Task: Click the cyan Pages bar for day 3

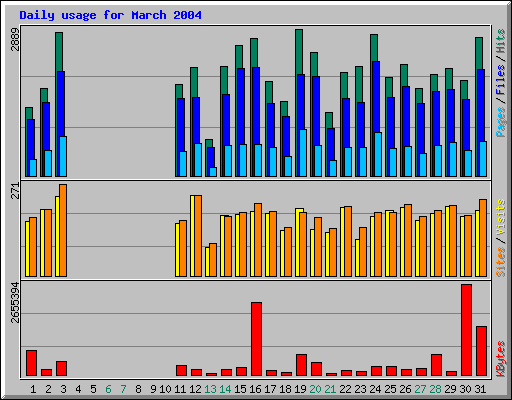Action: [x=63, y=156]
